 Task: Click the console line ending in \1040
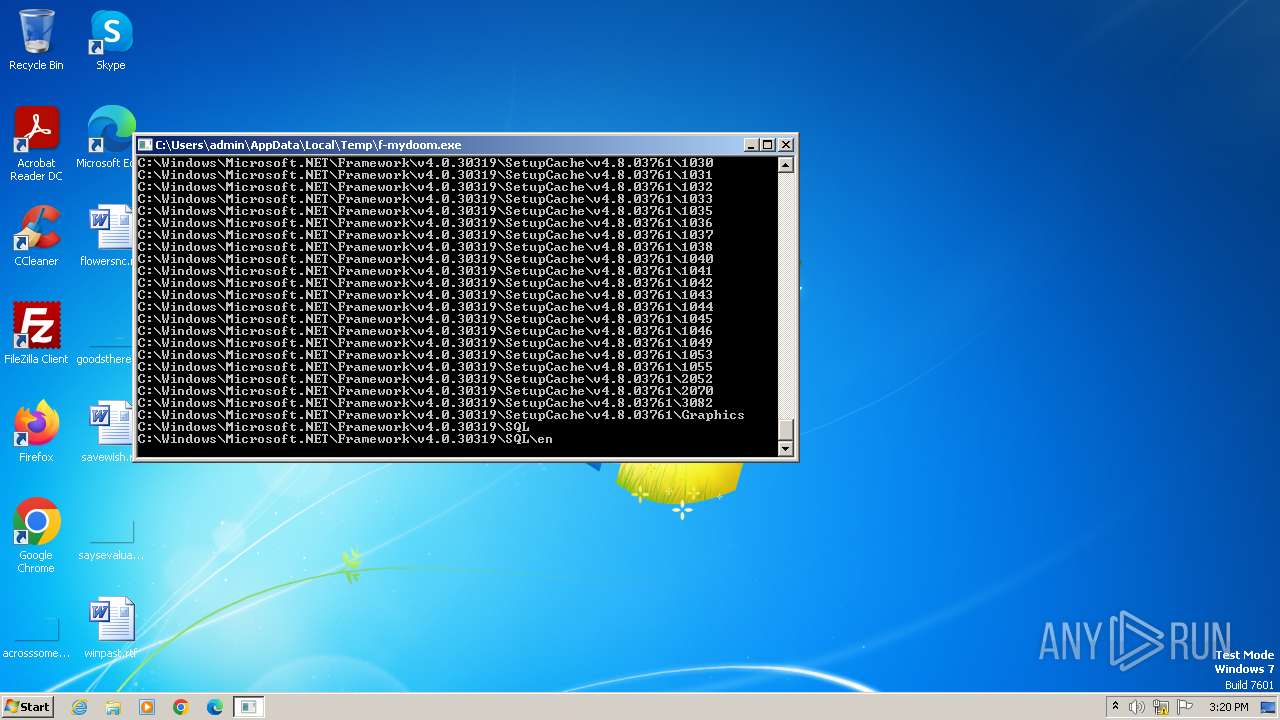pos(425,259)
